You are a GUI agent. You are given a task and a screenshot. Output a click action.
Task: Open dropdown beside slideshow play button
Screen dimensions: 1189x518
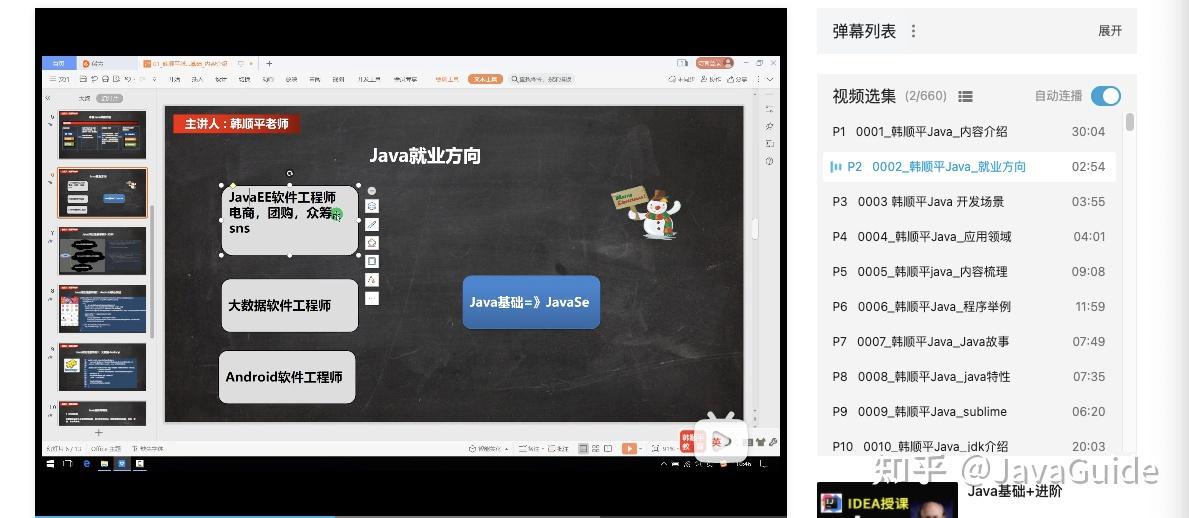(641, 449)
